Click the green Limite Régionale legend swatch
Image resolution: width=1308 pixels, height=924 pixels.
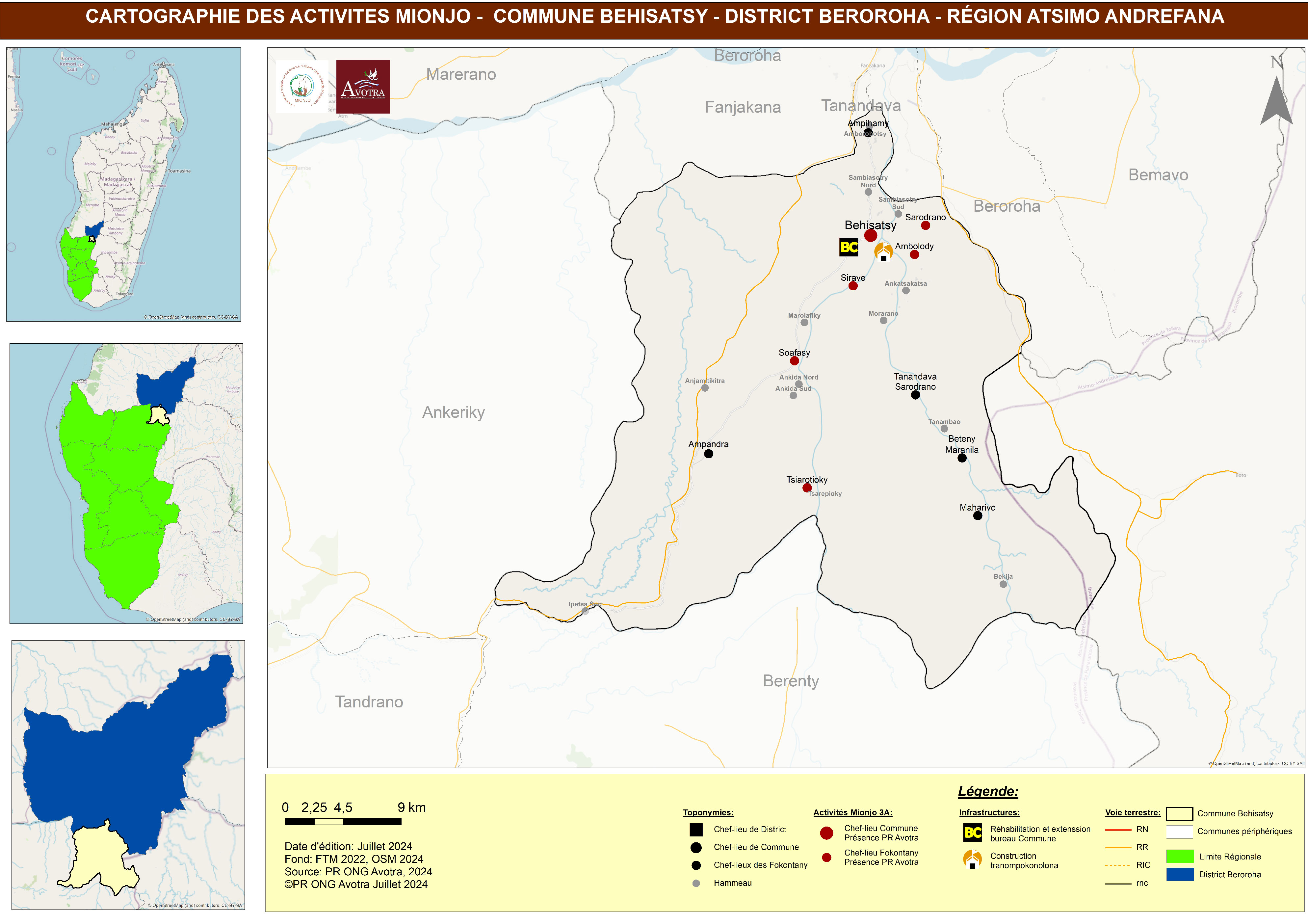click(1180, 856)
